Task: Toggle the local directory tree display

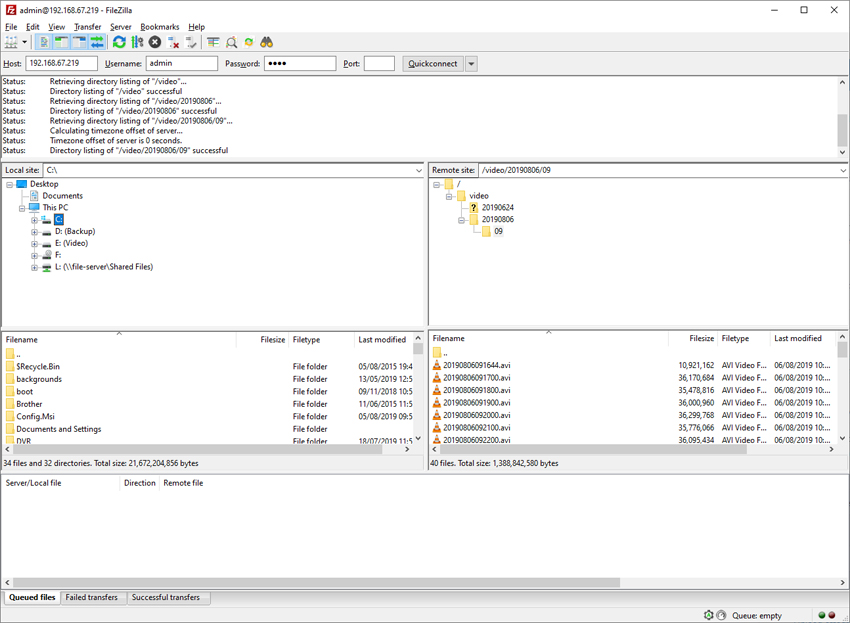Action: tap(61, 42)
